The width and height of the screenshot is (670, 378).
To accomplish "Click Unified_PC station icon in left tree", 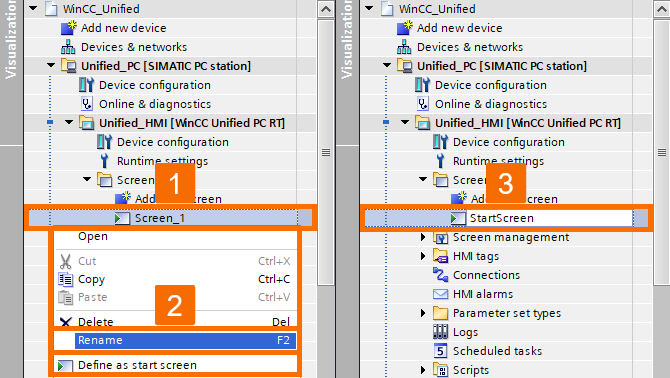I will 69,66.
